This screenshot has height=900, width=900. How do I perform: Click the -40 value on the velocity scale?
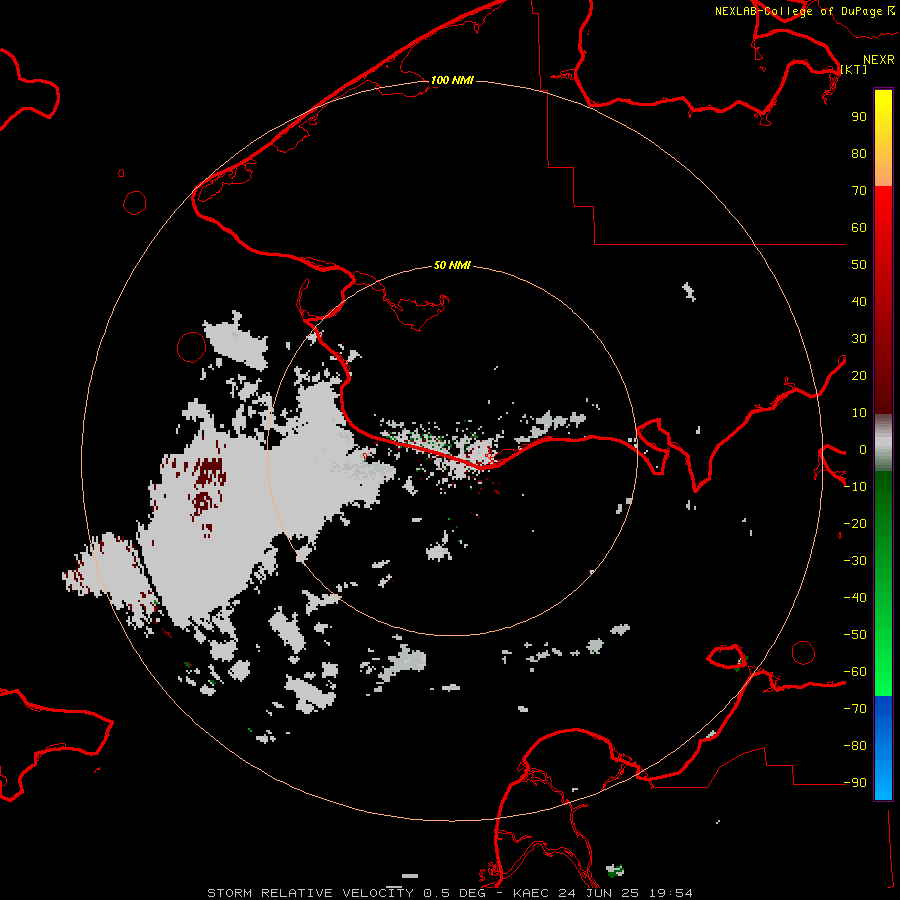[x=855, y=598]
